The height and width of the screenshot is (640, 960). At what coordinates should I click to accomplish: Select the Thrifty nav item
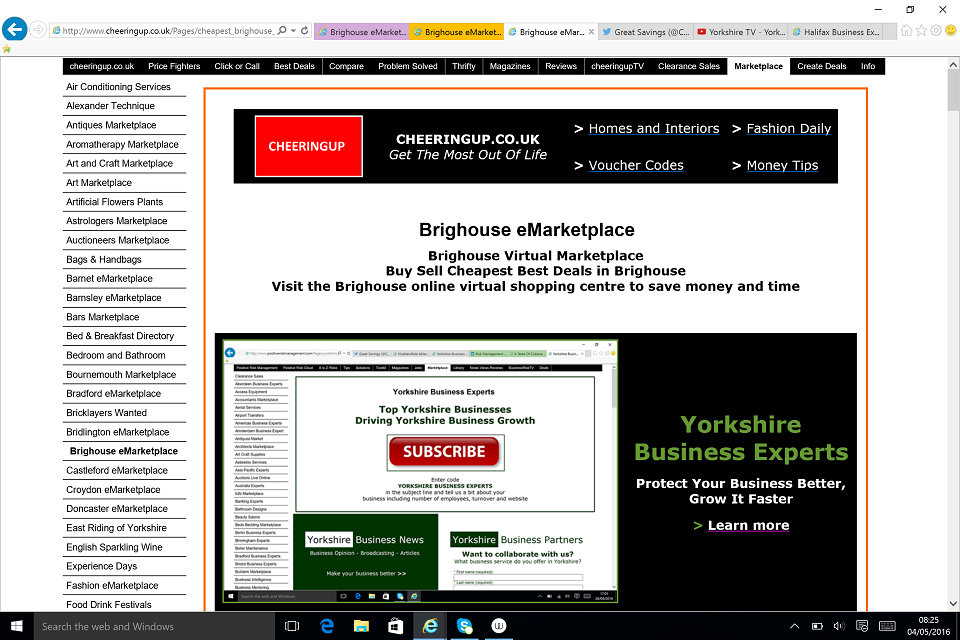(464, 66)
